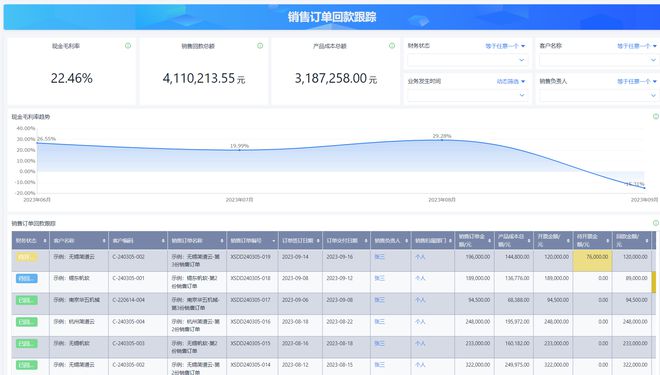Click 个人 link in row XSDD240305-016
Image resolution: width=660 pixels, height=375 pixels.
(420, 322)
